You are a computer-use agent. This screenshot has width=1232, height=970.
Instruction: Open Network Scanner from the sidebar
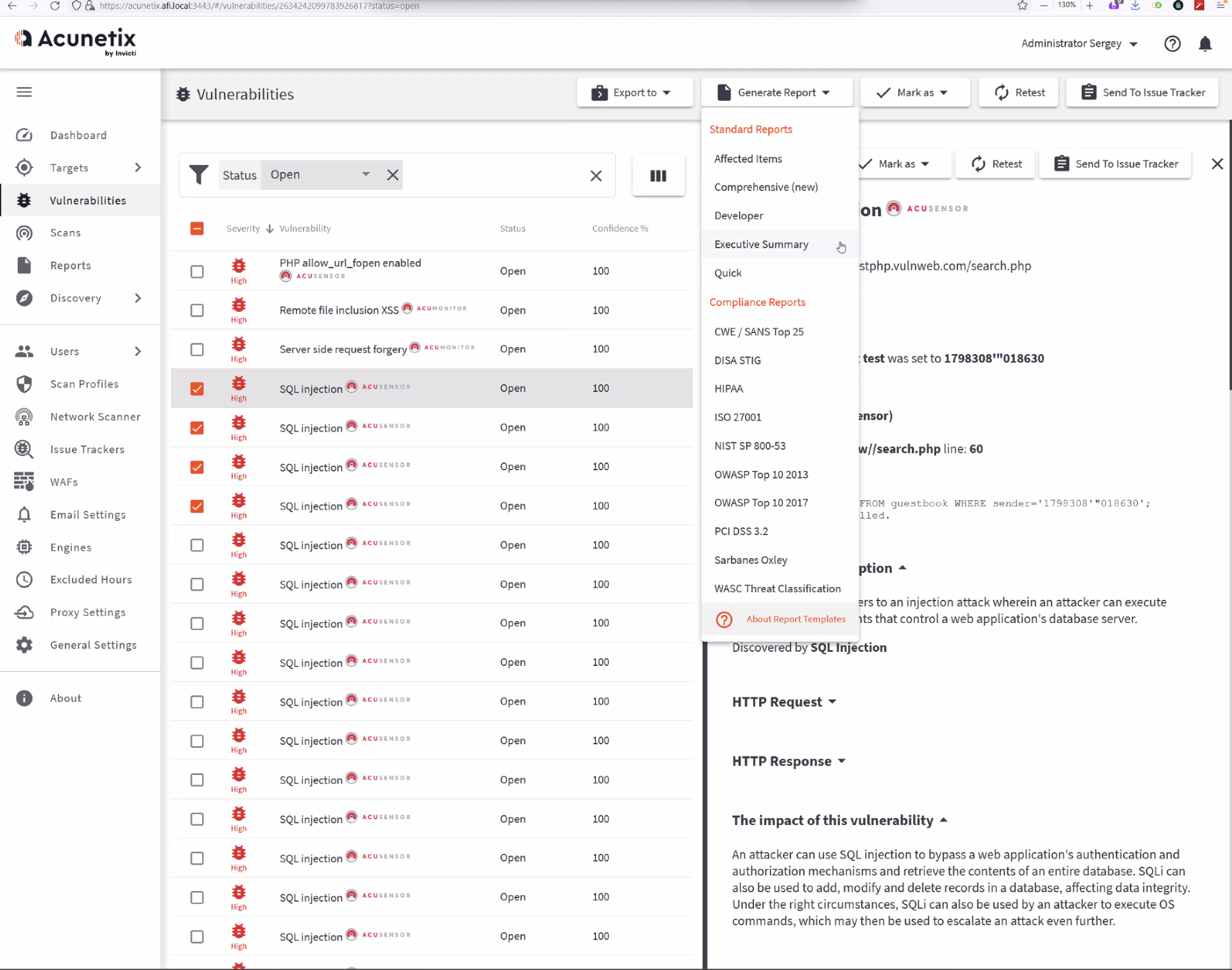pos(95,416)
